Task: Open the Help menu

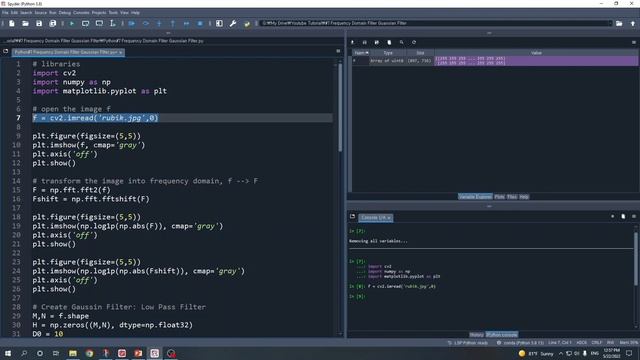Action: pyautogui.click(x=136, y=13)
